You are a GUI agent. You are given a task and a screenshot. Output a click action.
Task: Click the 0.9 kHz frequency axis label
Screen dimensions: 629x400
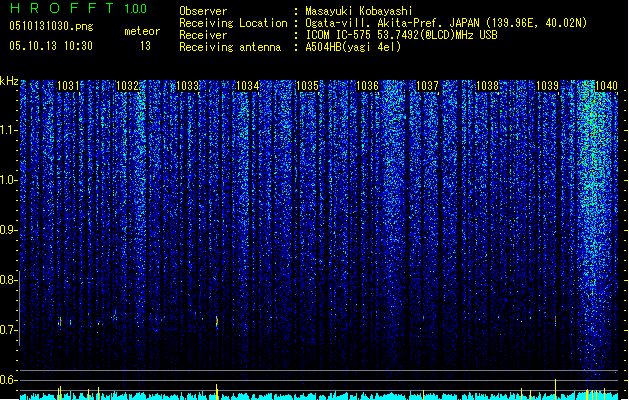coord(8,230)
